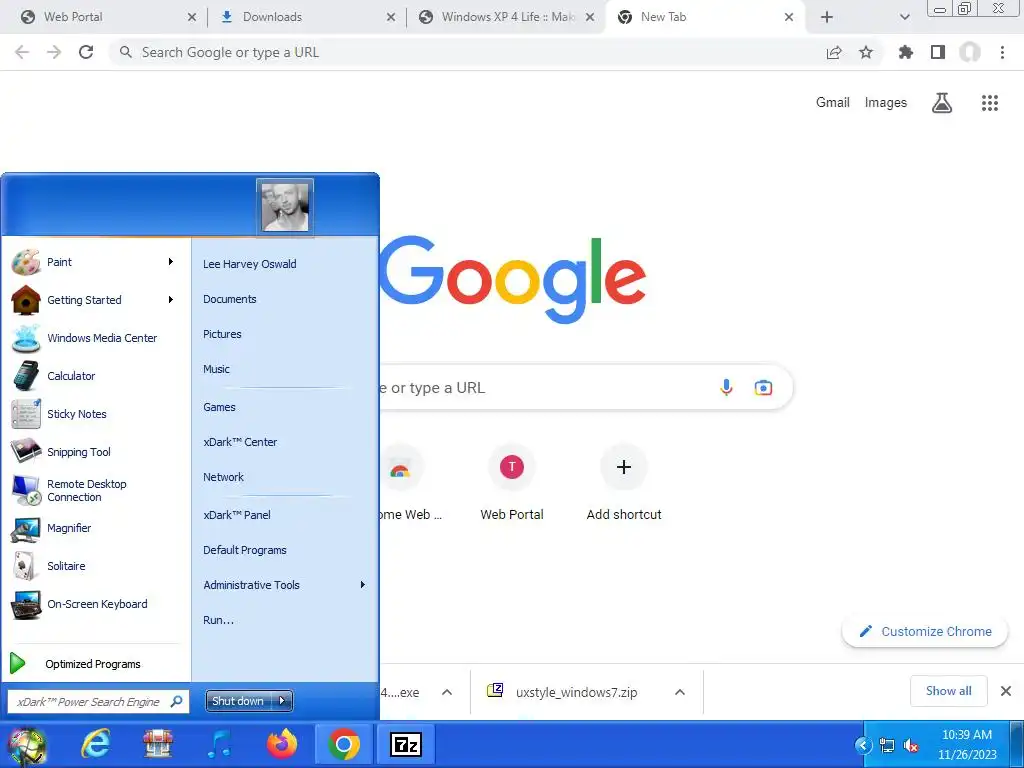Expand Administrative Tools submenu
This screenshot has width=1024, height=768.
(x=362, y=585)
